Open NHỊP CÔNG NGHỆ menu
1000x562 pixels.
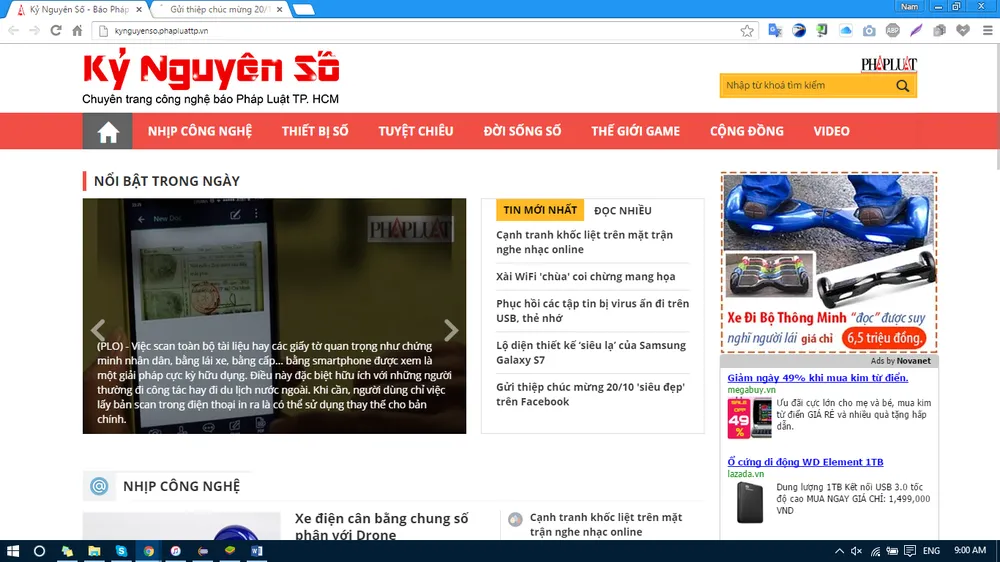(x=200, y=131)
